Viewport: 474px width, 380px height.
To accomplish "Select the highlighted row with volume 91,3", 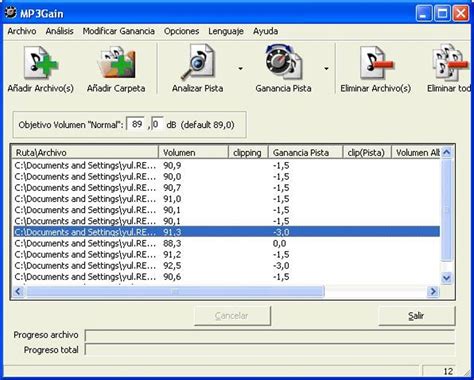I will point(227,232).
